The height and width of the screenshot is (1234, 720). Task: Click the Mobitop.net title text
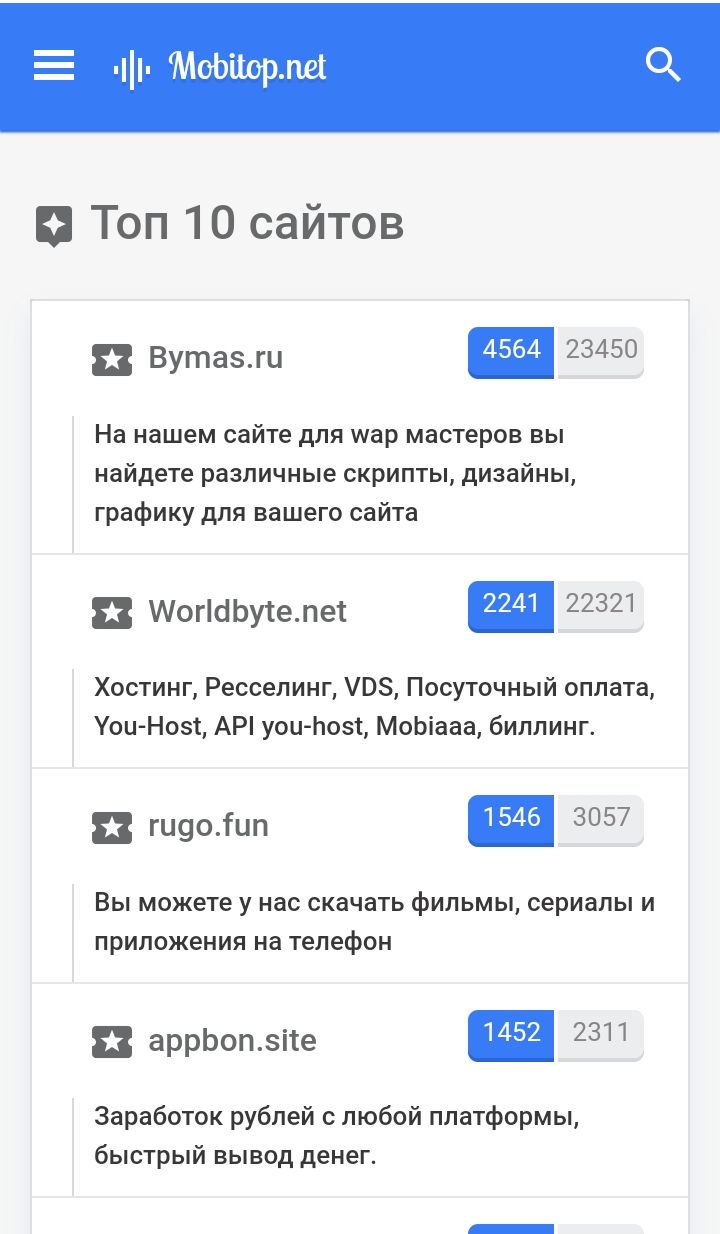click(x=248, y=68)
